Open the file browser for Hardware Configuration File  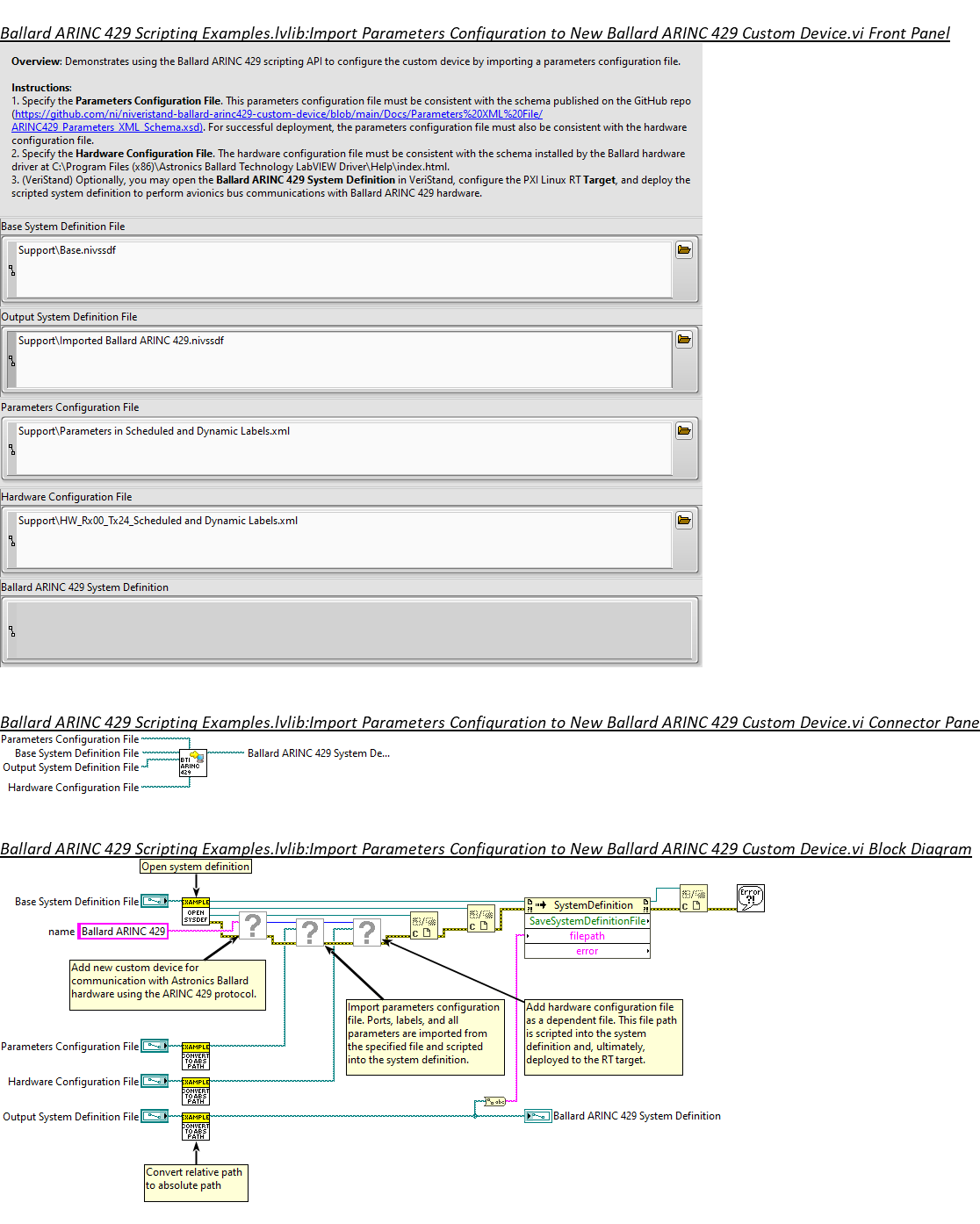(684, 521)
